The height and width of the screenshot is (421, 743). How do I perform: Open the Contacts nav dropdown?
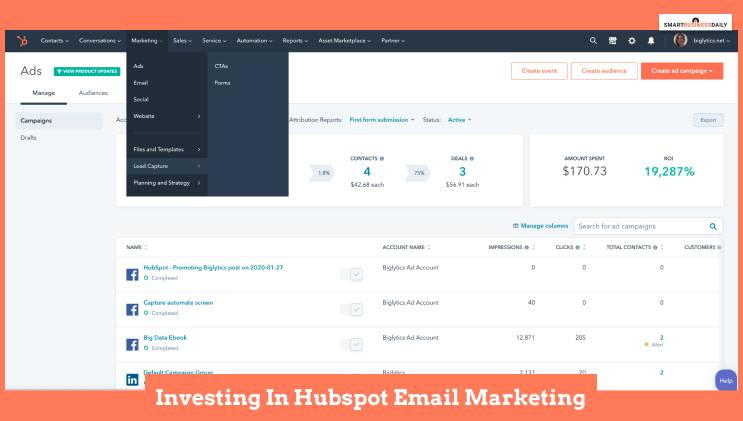pos(54,41)
